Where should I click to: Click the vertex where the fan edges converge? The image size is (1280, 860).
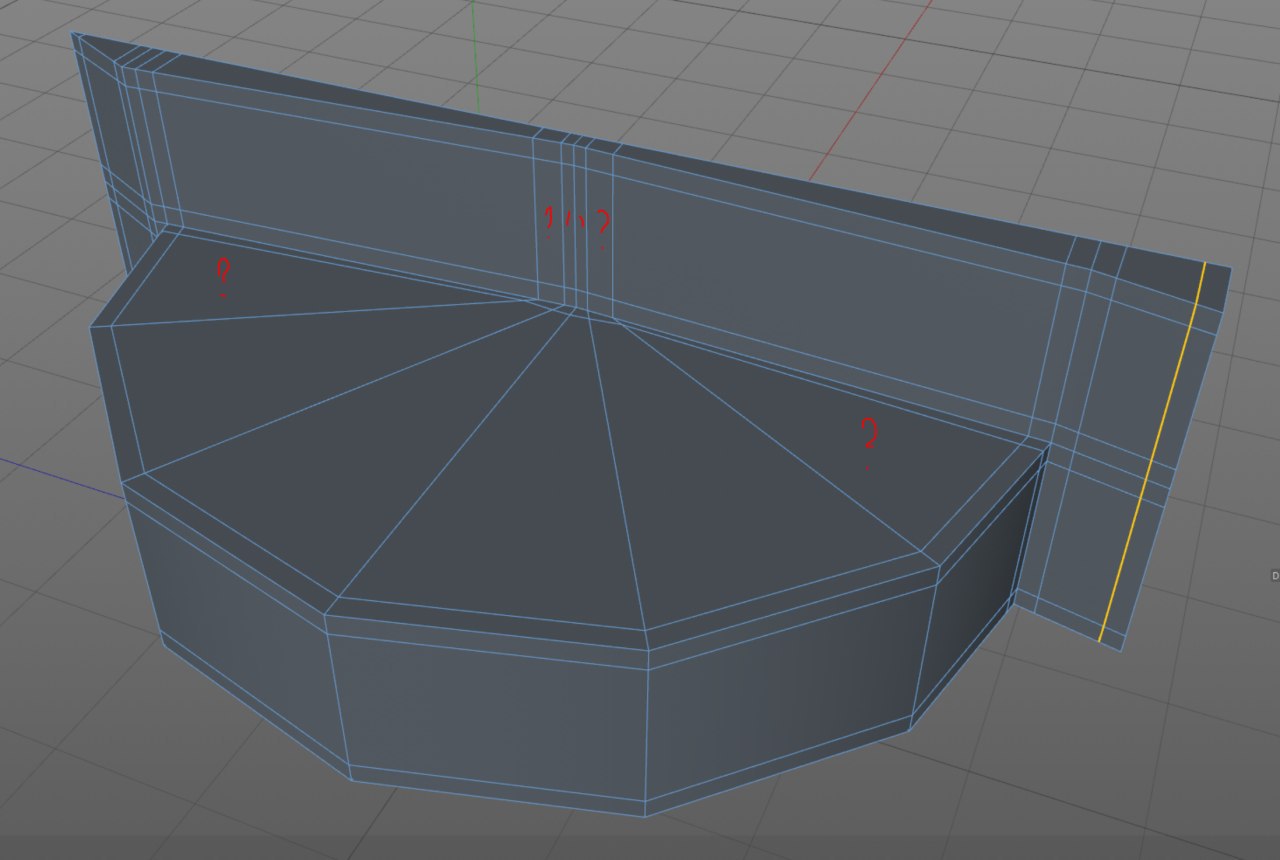(576, 309)
